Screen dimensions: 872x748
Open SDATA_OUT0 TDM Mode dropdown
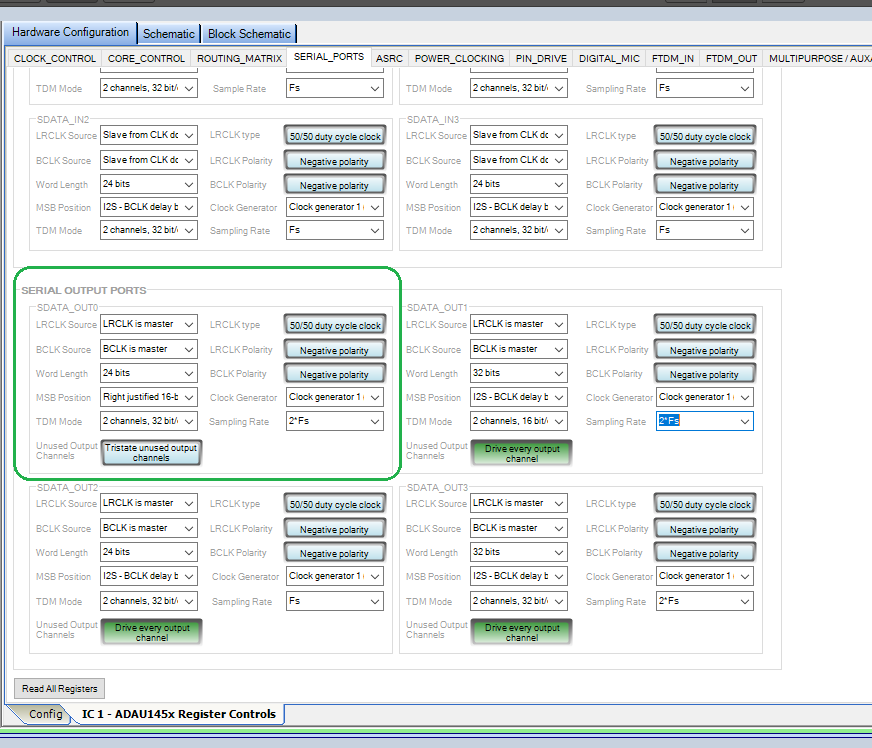(x=148, y=421)
